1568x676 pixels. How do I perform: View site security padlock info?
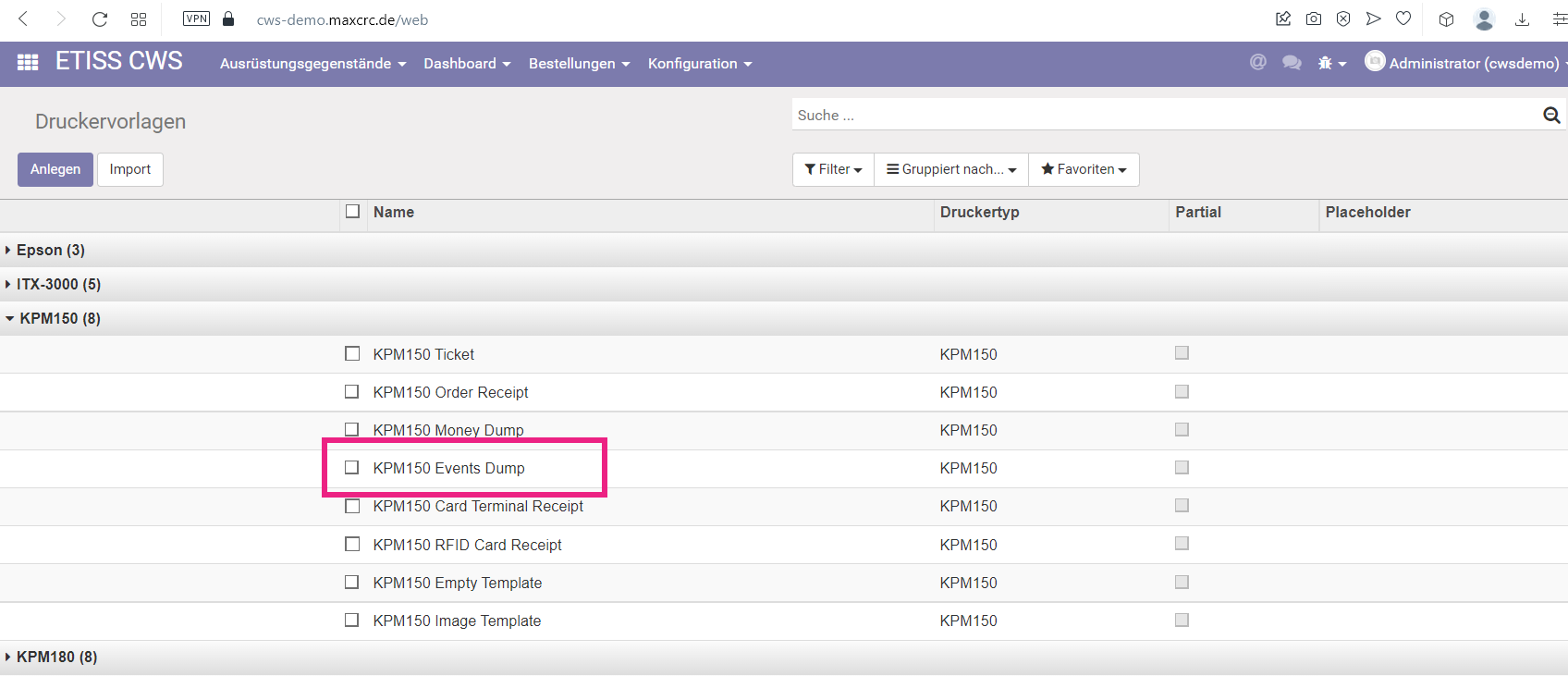tap(228, 18)
